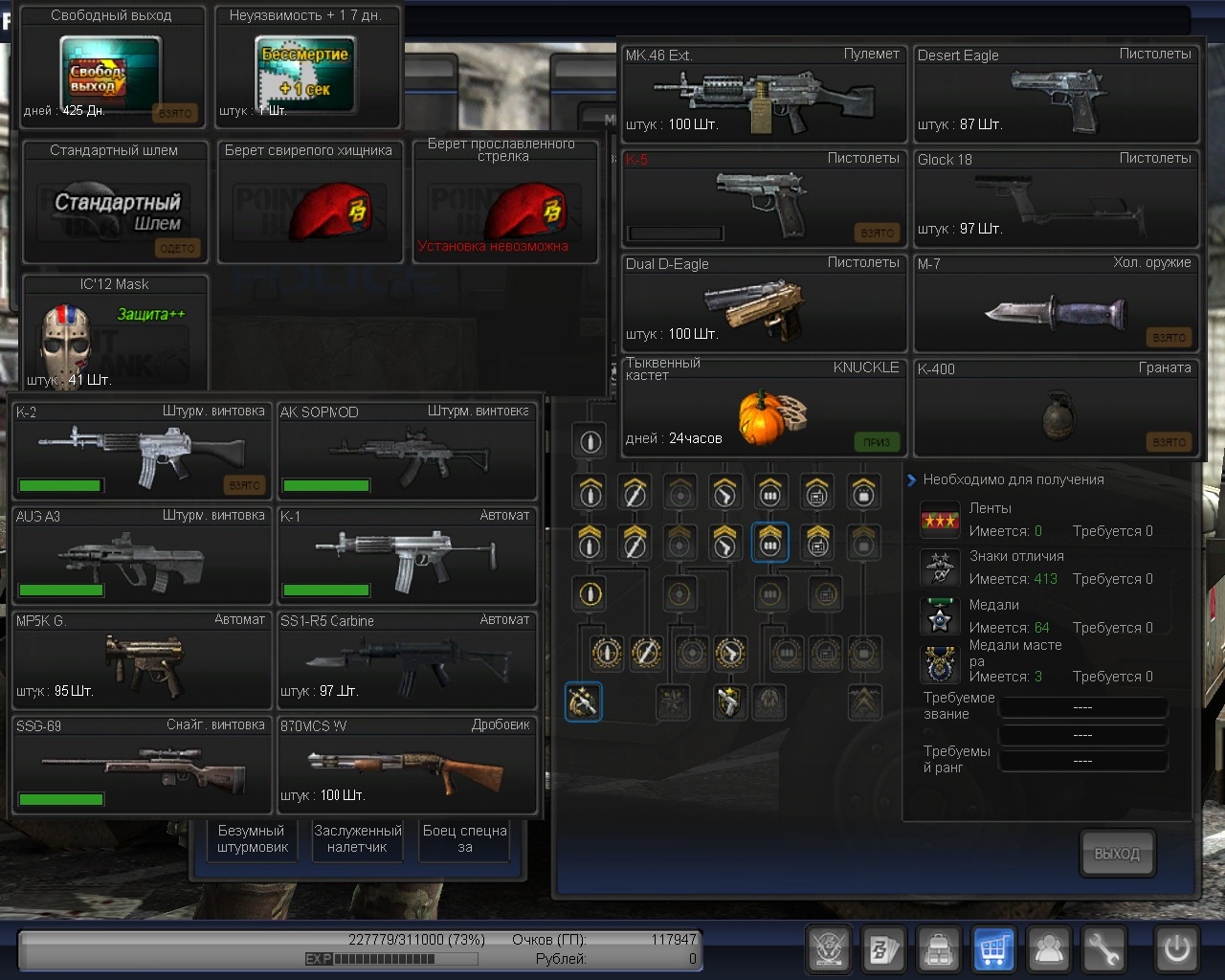Open the backpack inventory icon
This screenshot has height=980, width=1225.
click(x=939, y=949)
